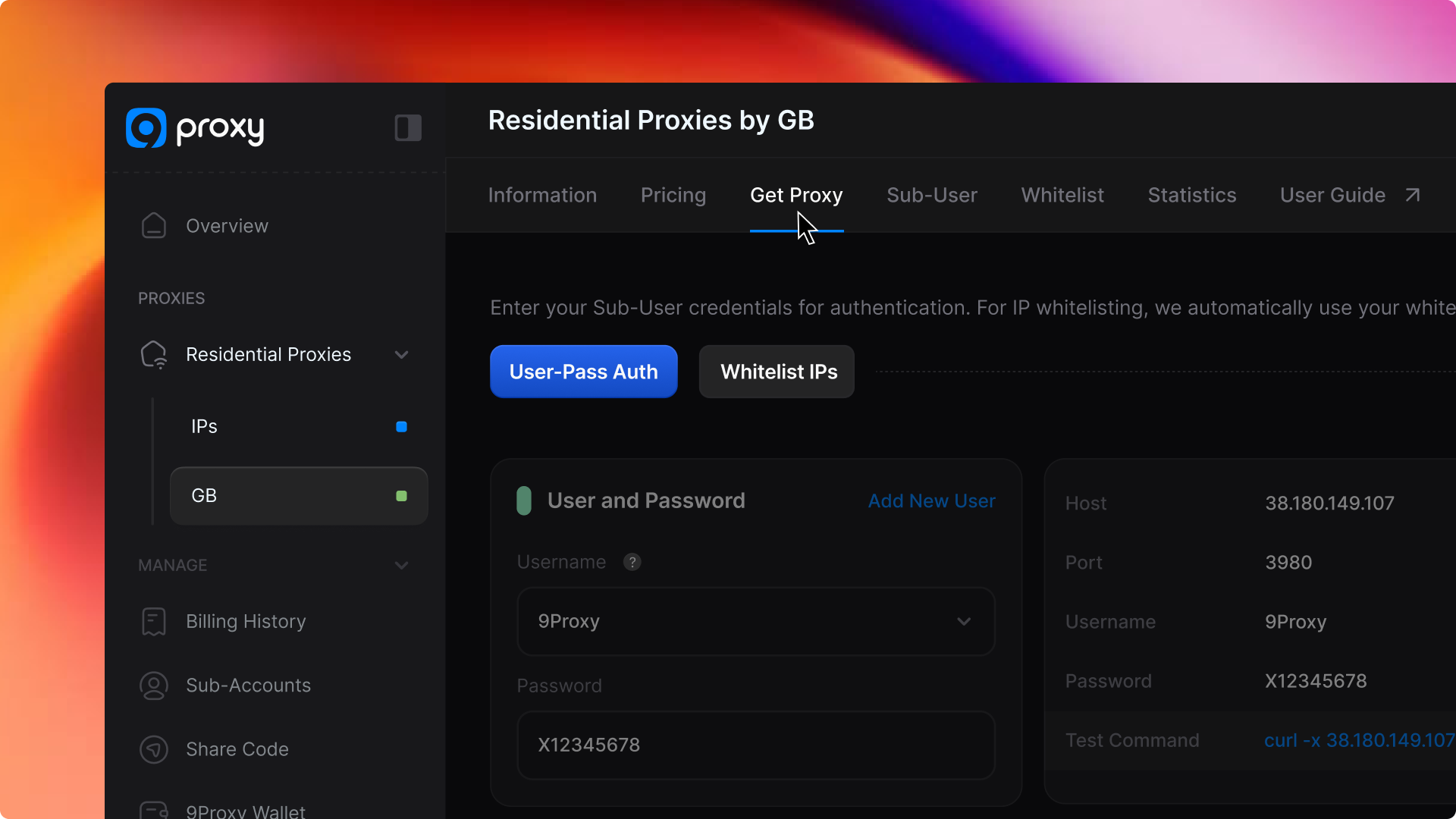Viewport: 1456px width, 819px height.
Task: Switch to Whitelist IPs mode
Action: coord(777,372)
